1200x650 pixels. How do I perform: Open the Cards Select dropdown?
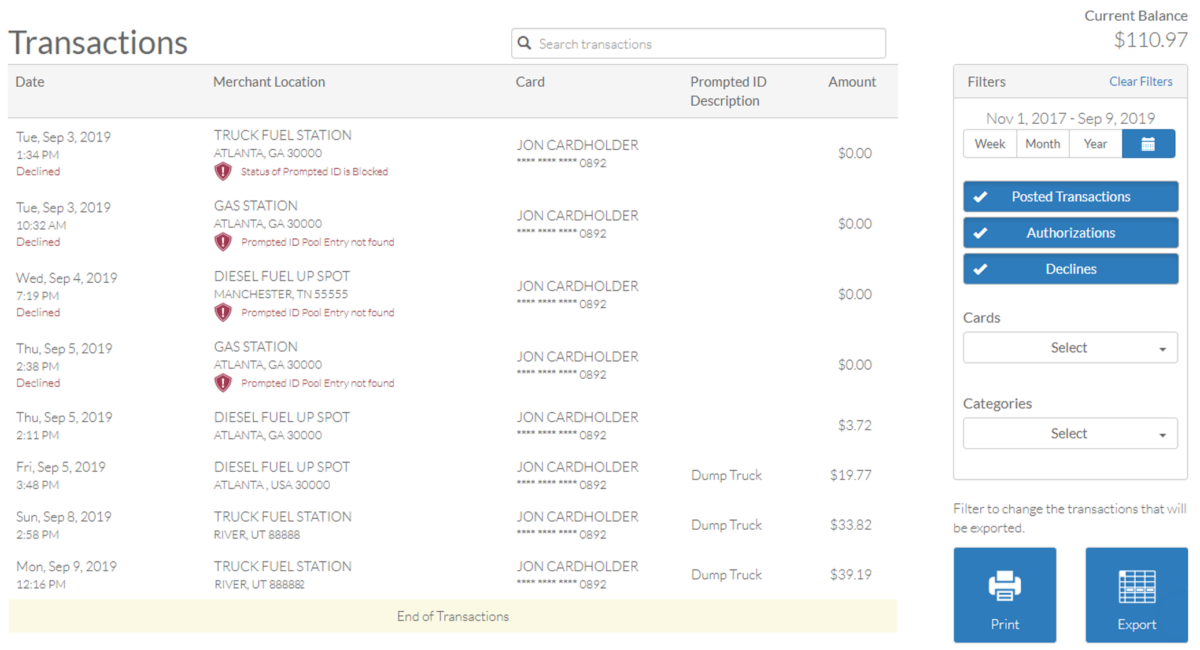pyautogui.click(x=1070, y=347)
